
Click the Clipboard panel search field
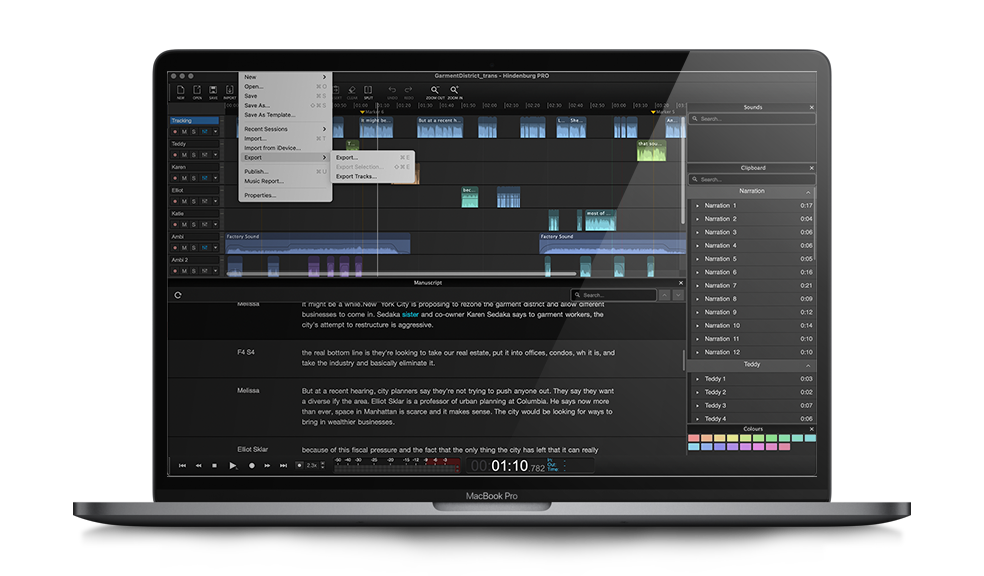[752, 179]
